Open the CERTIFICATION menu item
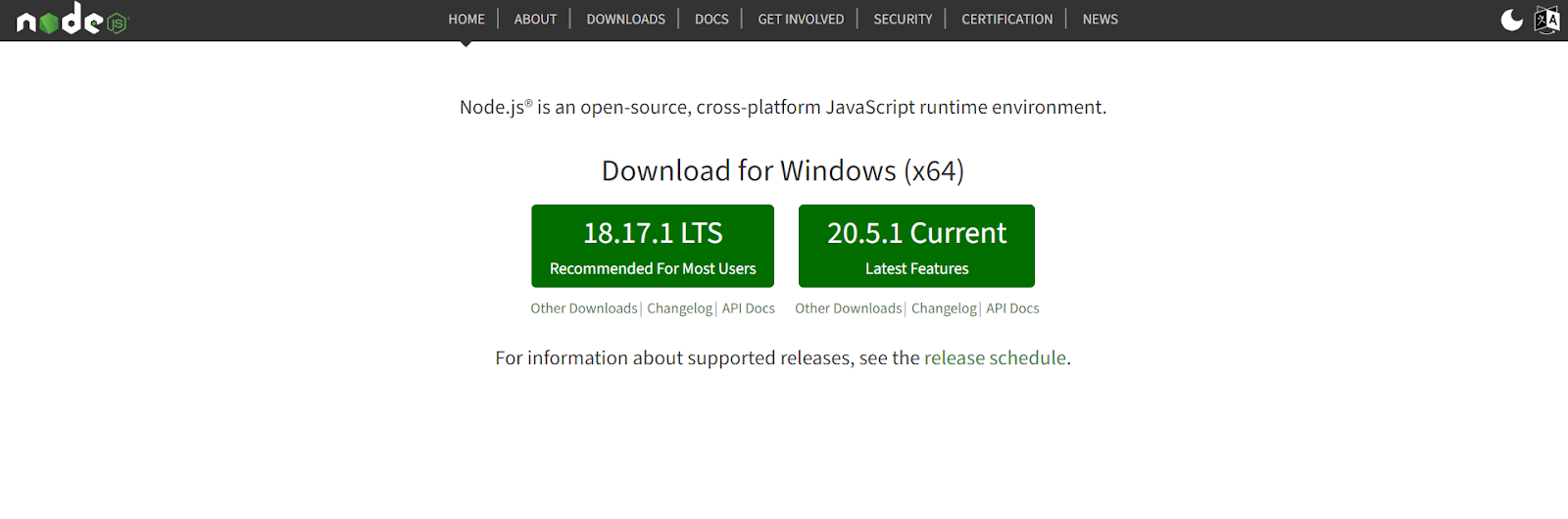Image resolution: width=1568 pixels, height=519 pixels. point(1006,19)
